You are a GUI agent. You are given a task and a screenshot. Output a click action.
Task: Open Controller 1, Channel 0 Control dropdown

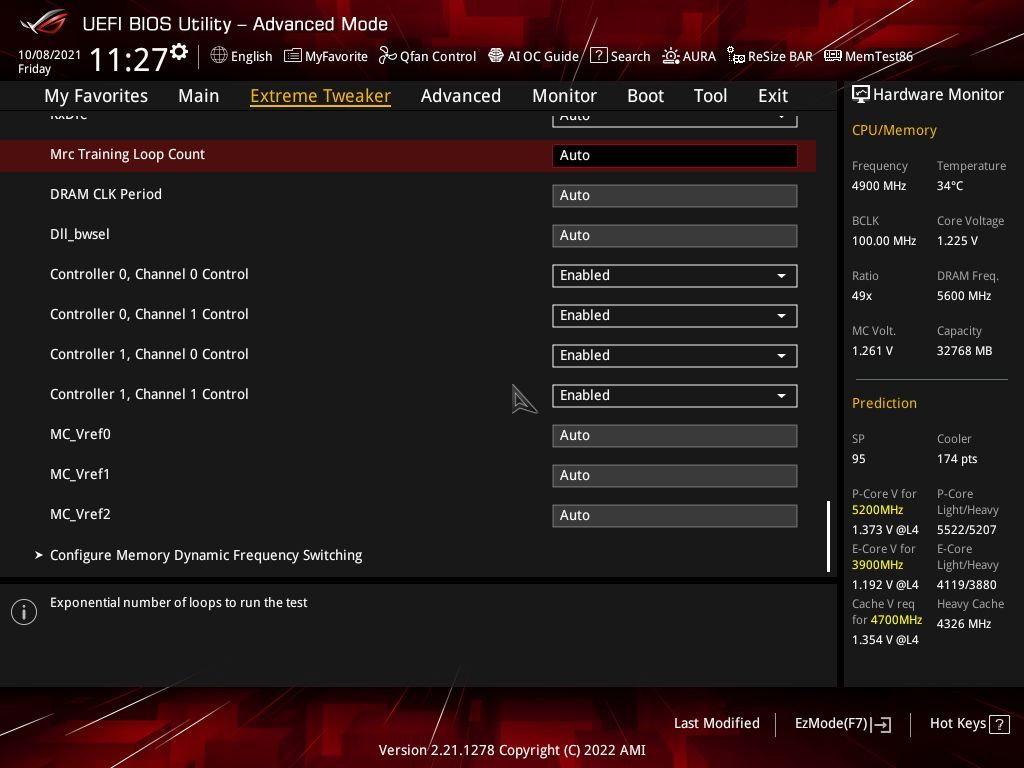pyautogui.click(x=675, y=355)
